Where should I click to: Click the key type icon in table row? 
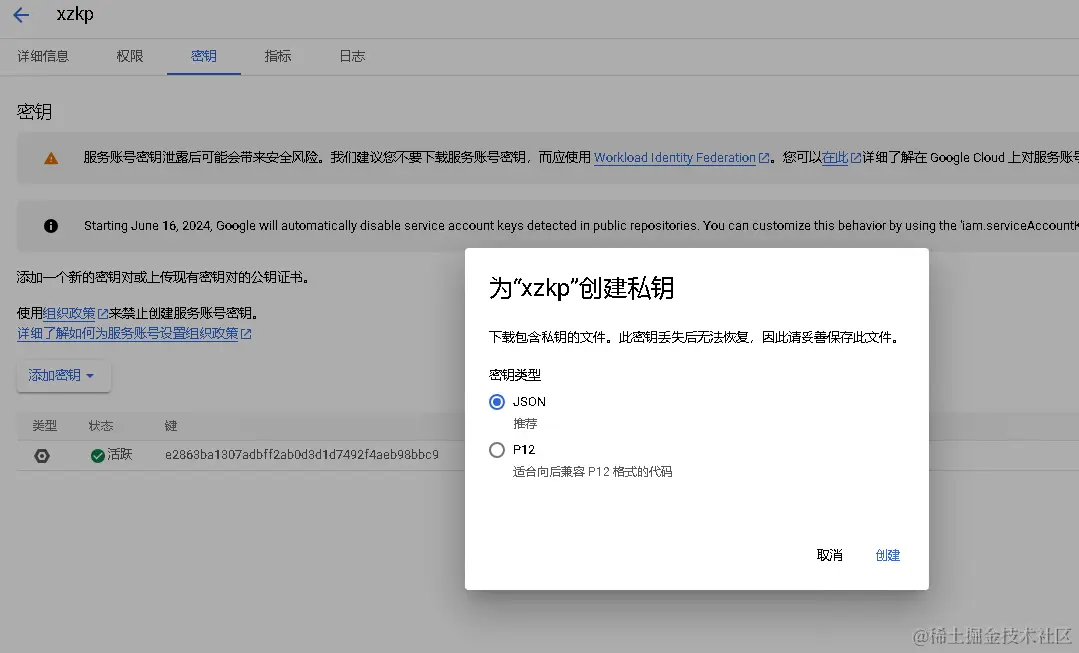coord(42,456)
